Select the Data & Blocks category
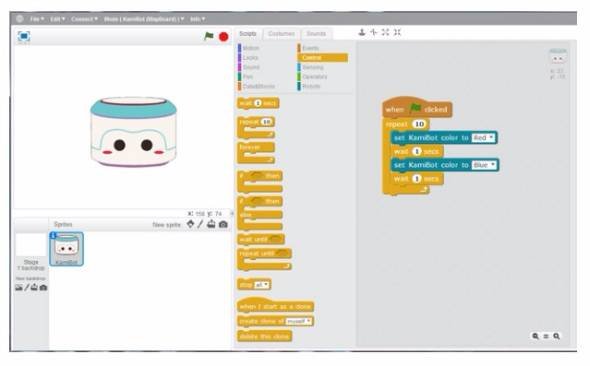The height and width of the screenshot is (366, 590). click(257, 86)
